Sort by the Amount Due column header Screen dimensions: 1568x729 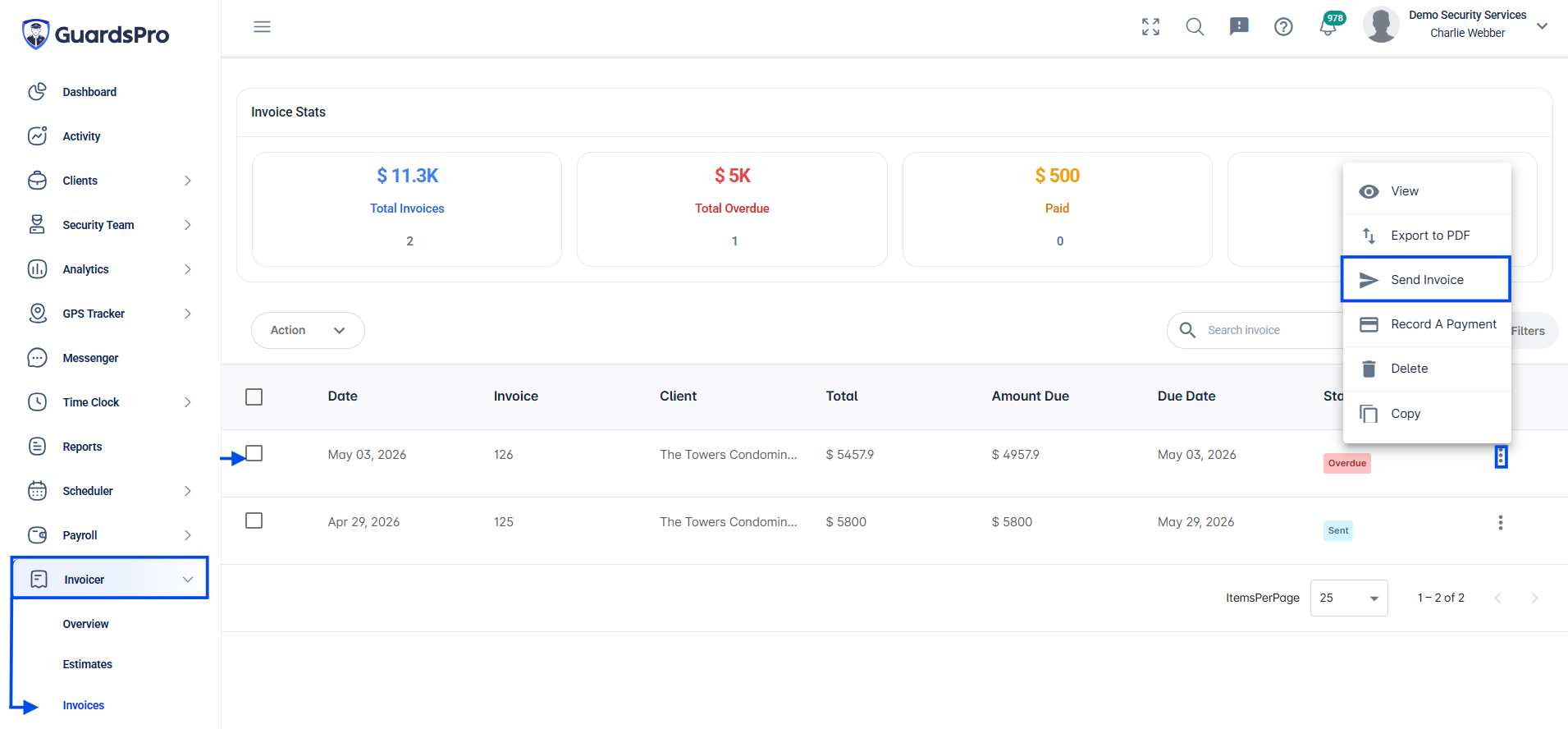[x=1030, y=397]
